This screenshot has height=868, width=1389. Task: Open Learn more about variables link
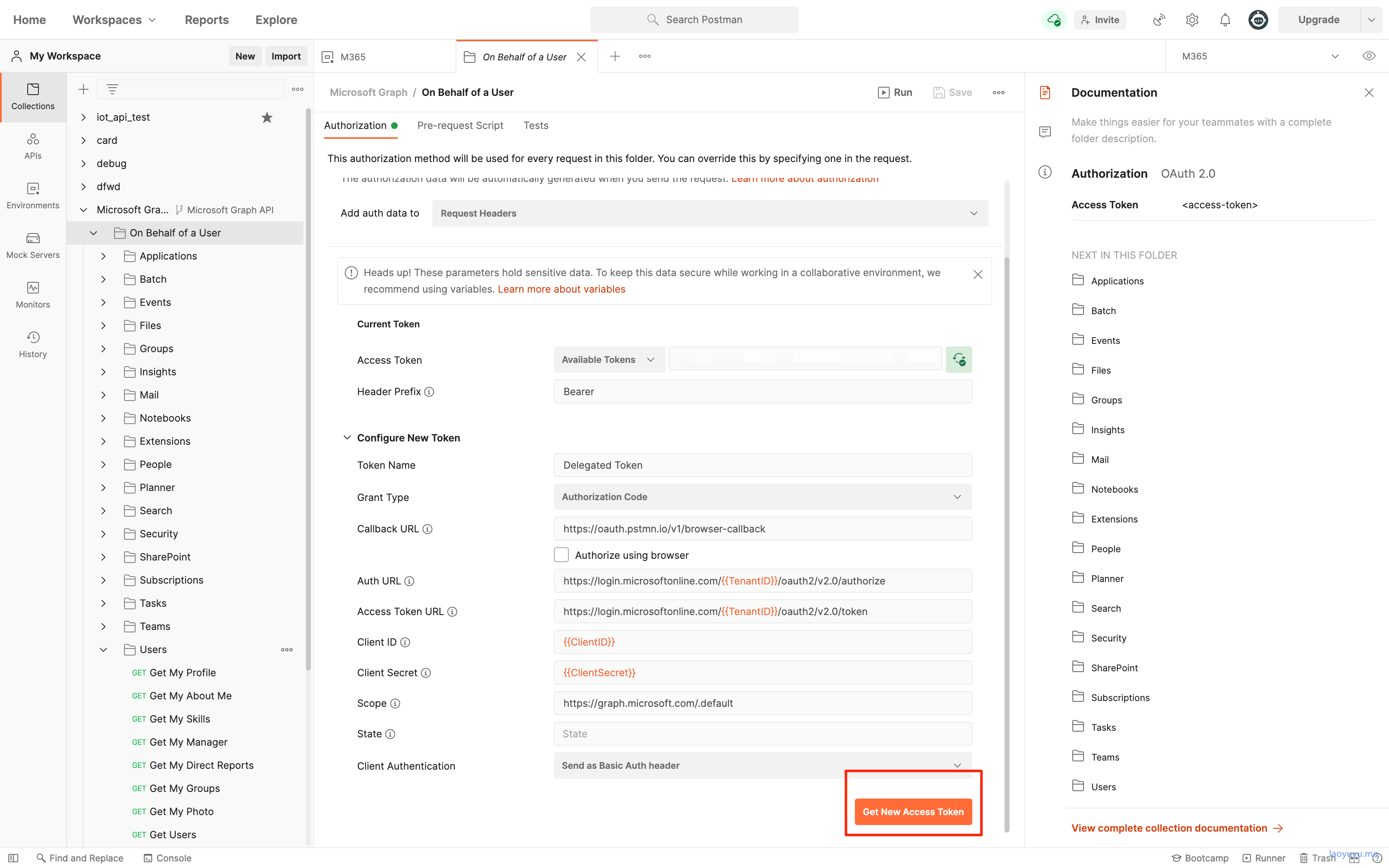point(561,289)
